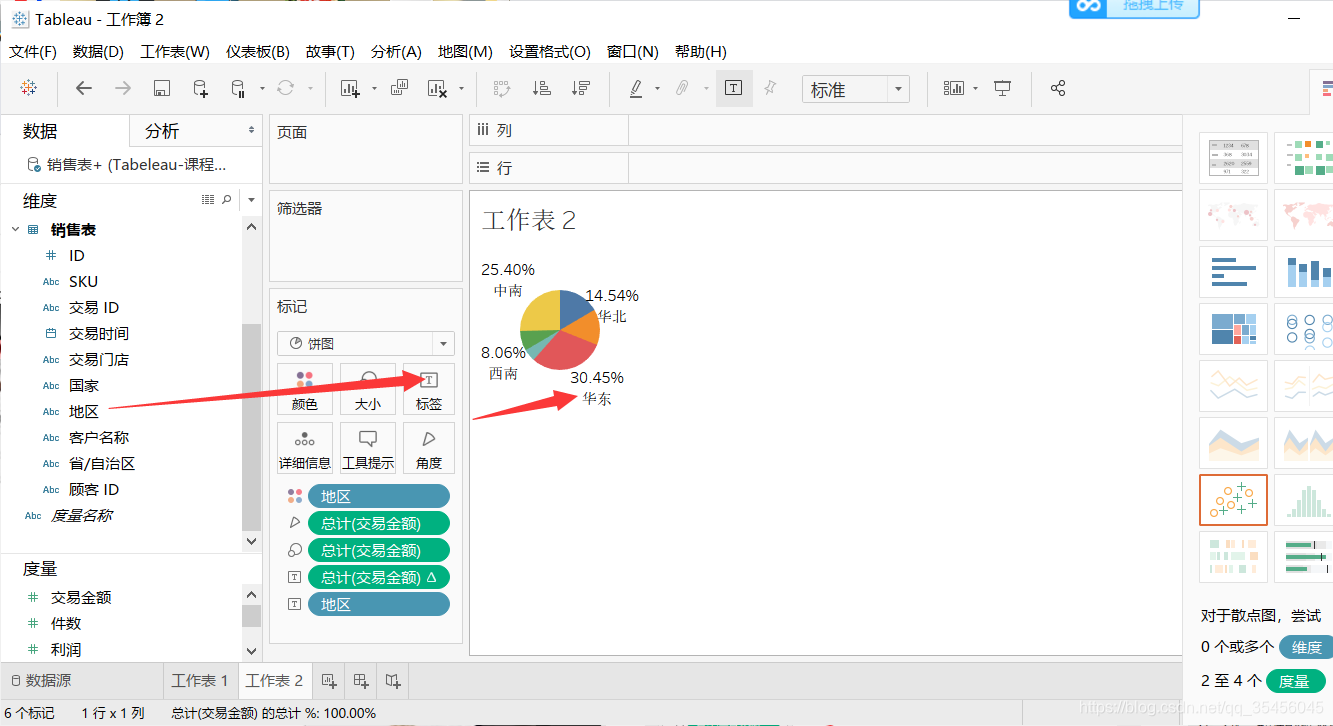1333x726 pixels.
Task: Click the Size card in Marks
Action: tap(367, 389)
